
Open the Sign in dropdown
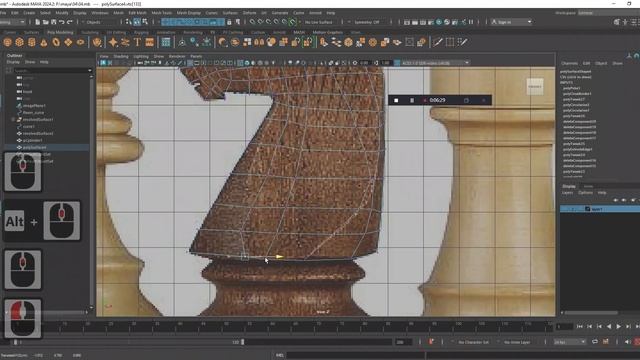pyautogui.click(x=511, y=22)
